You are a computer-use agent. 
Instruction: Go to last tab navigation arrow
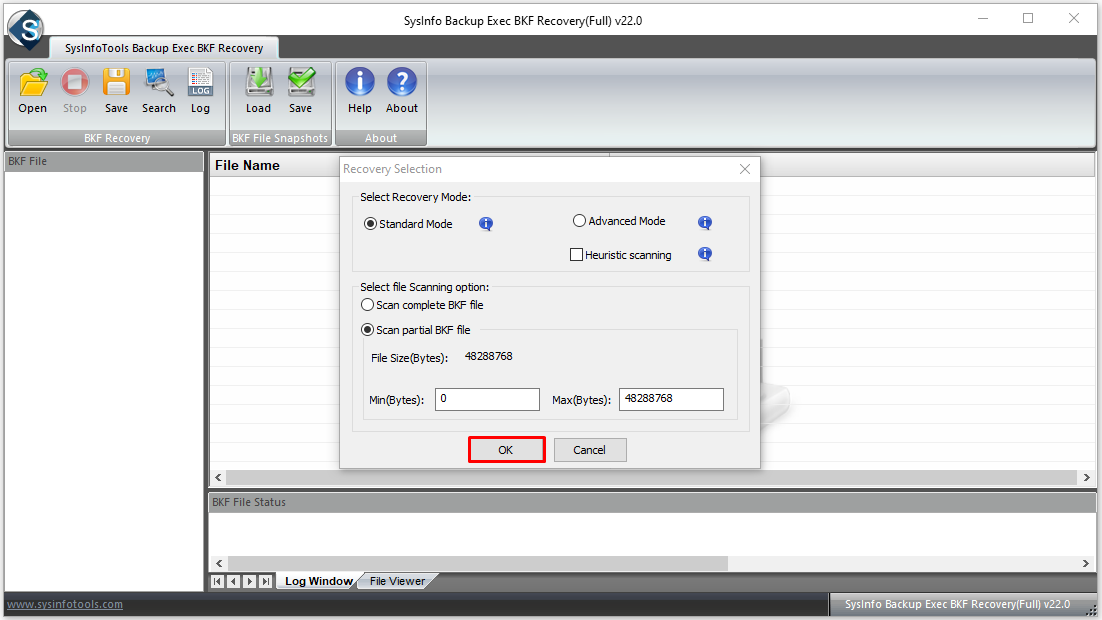pyautogui.click(x=265, y=581)
